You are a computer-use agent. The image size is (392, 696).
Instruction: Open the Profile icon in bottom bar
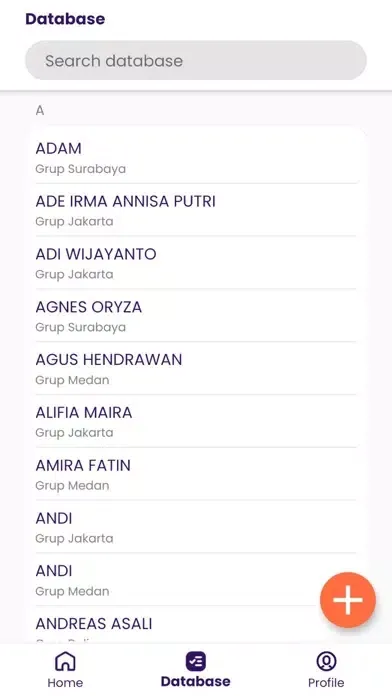(x=326, y=661)
